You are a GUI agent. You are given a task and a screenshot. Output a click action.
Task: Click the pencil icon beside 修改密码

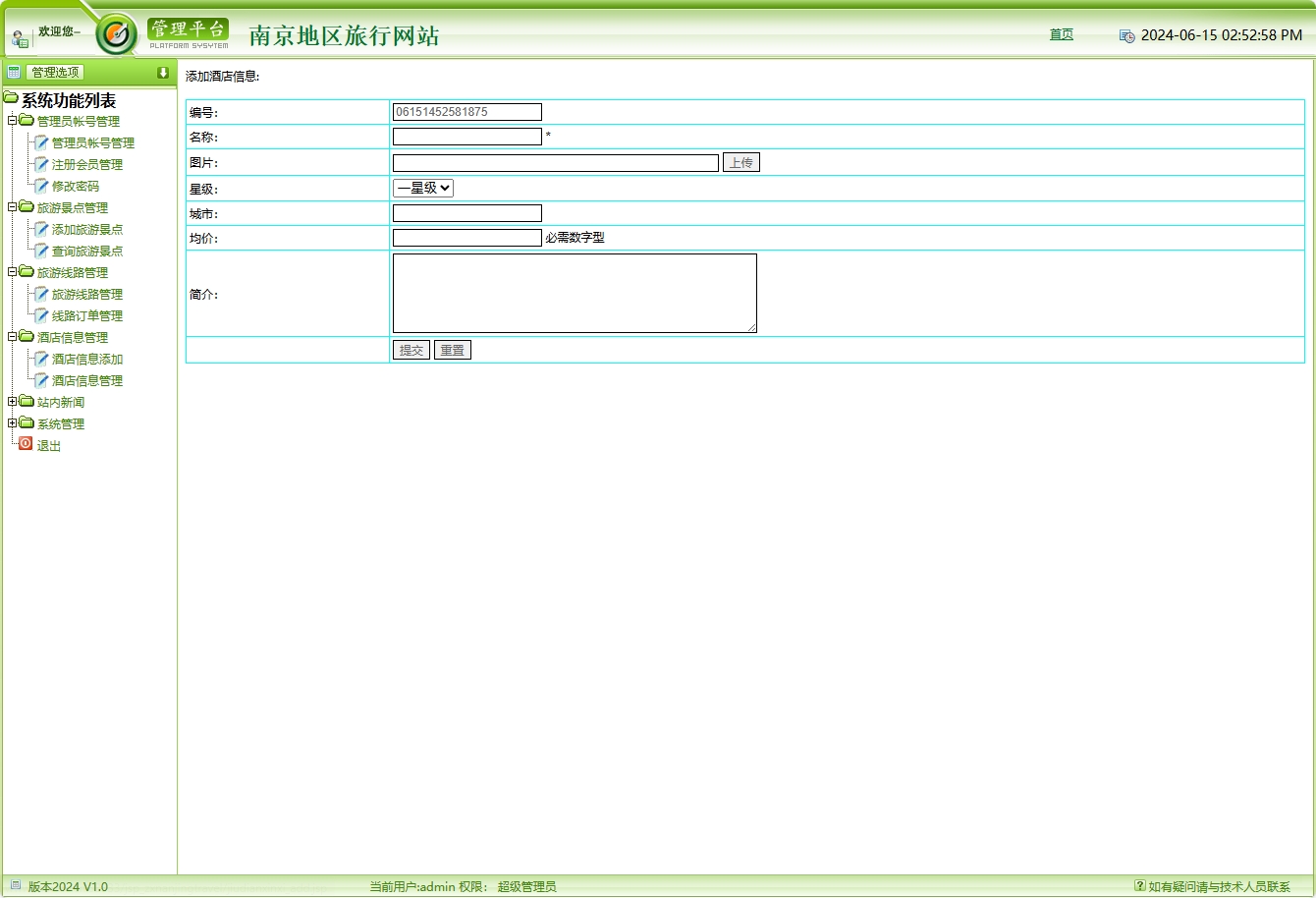tap(41, 186)
